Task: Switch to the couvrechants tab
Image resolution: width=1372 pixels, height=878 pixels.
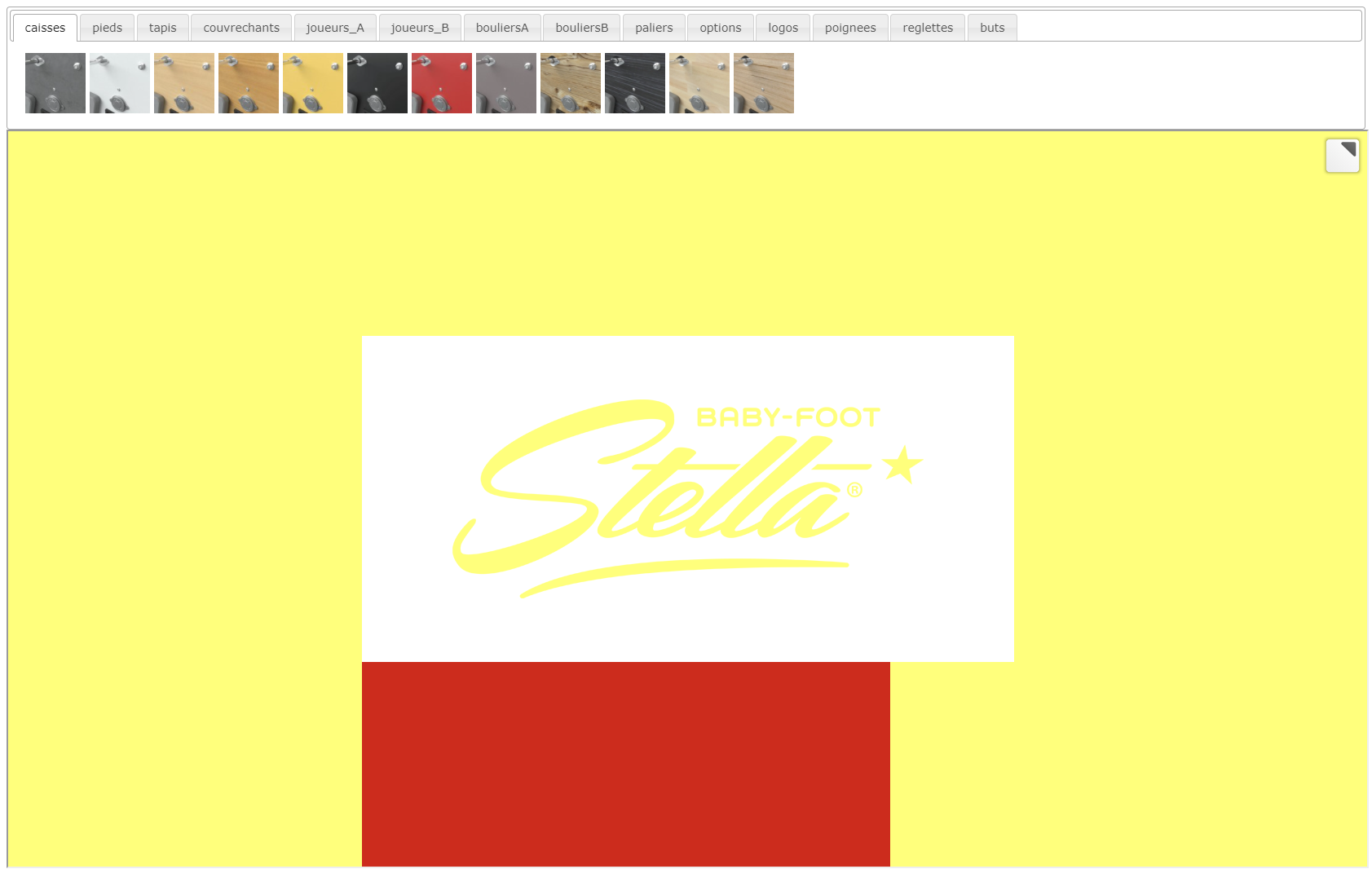Action: point(241,28)
